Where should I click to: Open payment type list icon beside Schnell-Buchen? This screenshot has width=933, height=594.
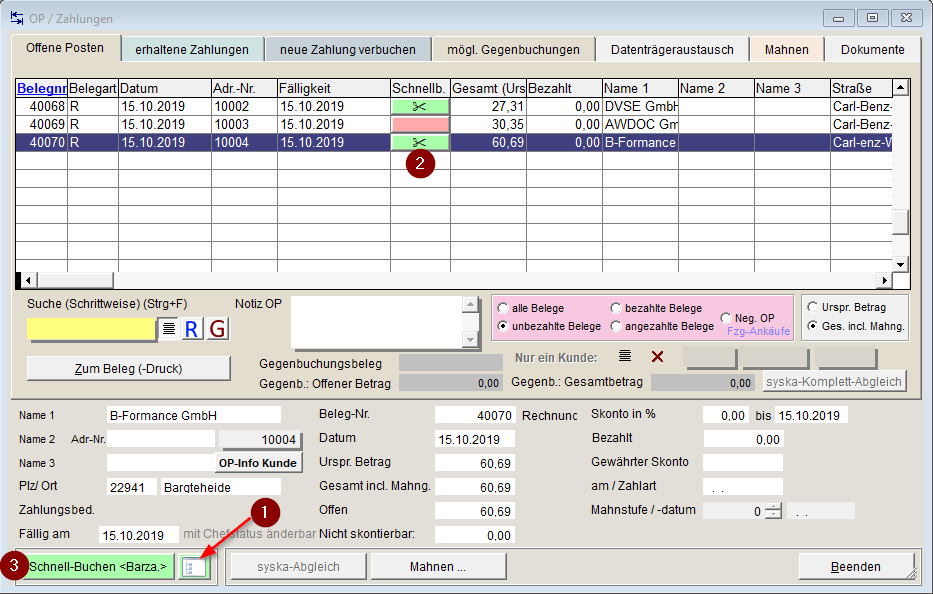(194, 567)
